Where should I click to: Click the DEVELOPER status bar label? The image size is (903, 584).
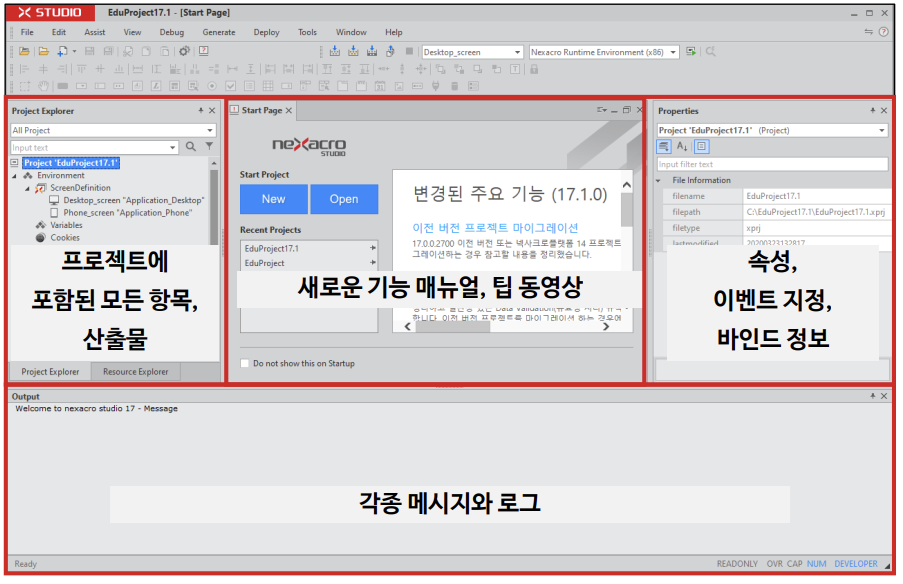click(x=856, y=563)
